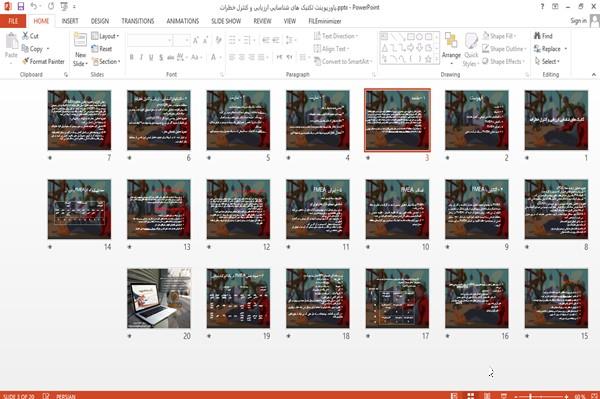The width and height of the screenshot is (600, 399).
Task: Click the Cut scissors icon
Action: coord(25,36)
